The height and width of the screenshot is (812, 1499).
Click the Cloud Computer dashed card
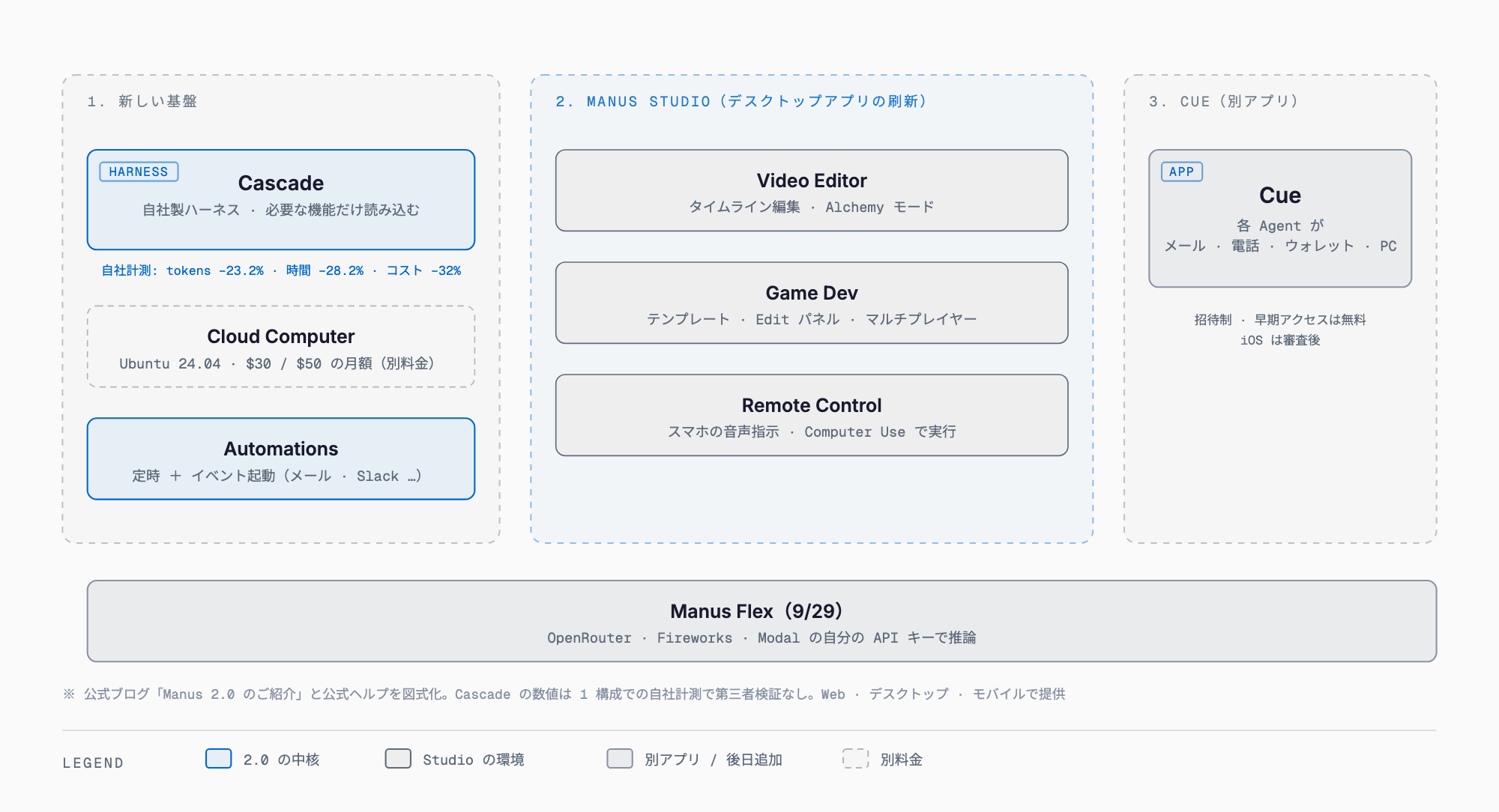[x=281, y=346]
